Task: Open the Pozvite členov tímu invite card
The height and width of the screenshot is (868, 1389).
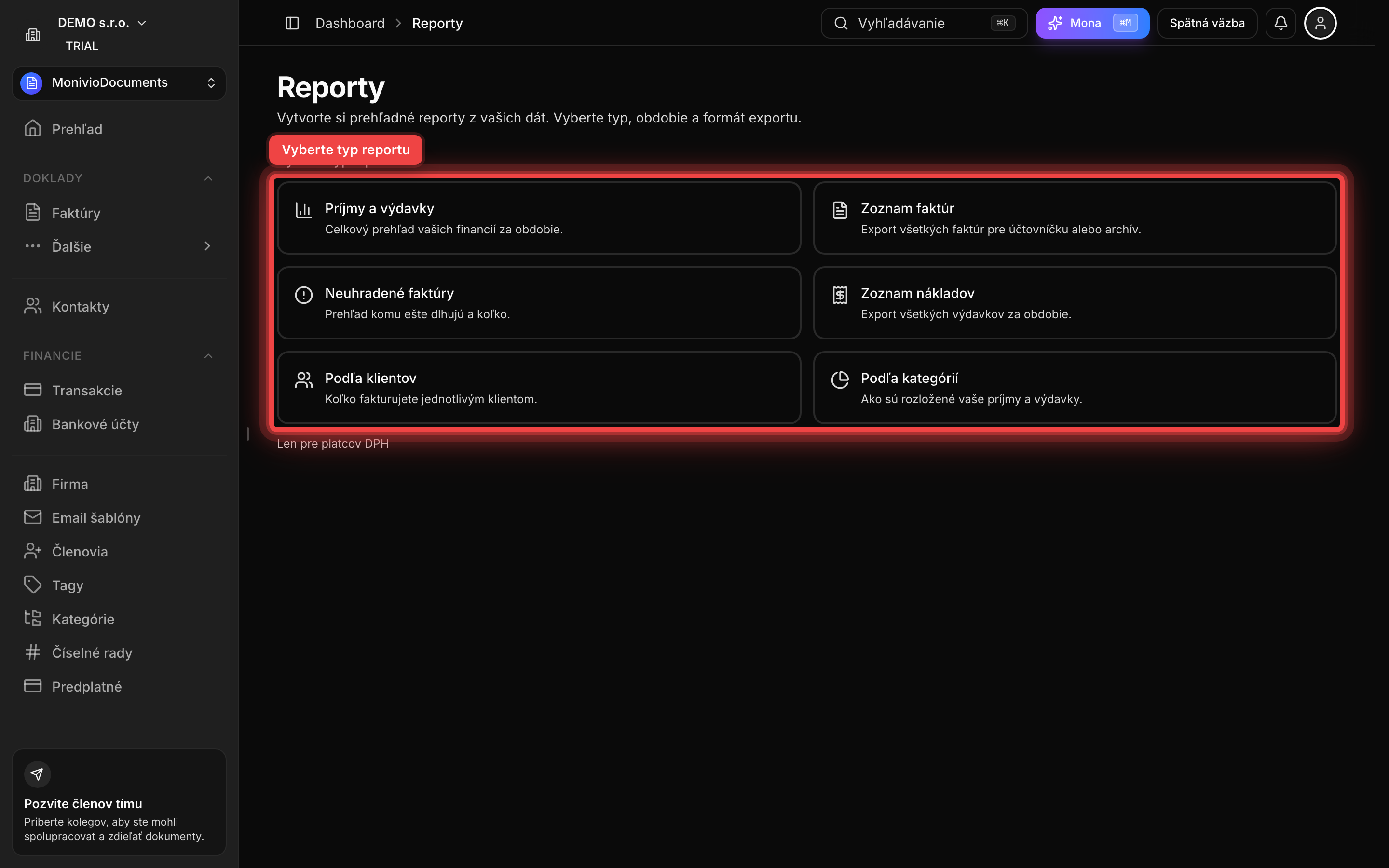Action: tap(119, 802)
